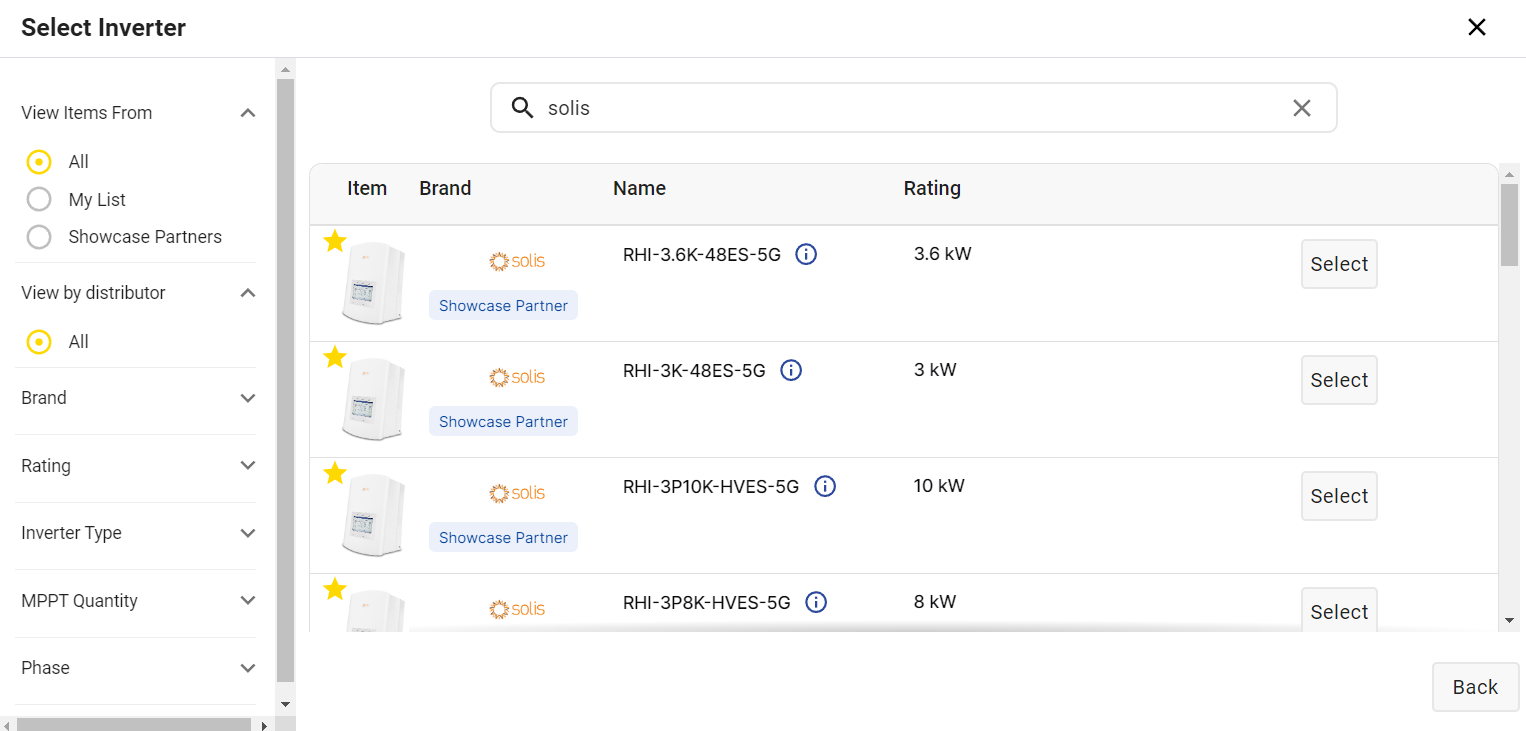The height and width of the screenshot is (731, 1526).
Task: Expand the Inverter Type filter
Action: tap(248, 533)
